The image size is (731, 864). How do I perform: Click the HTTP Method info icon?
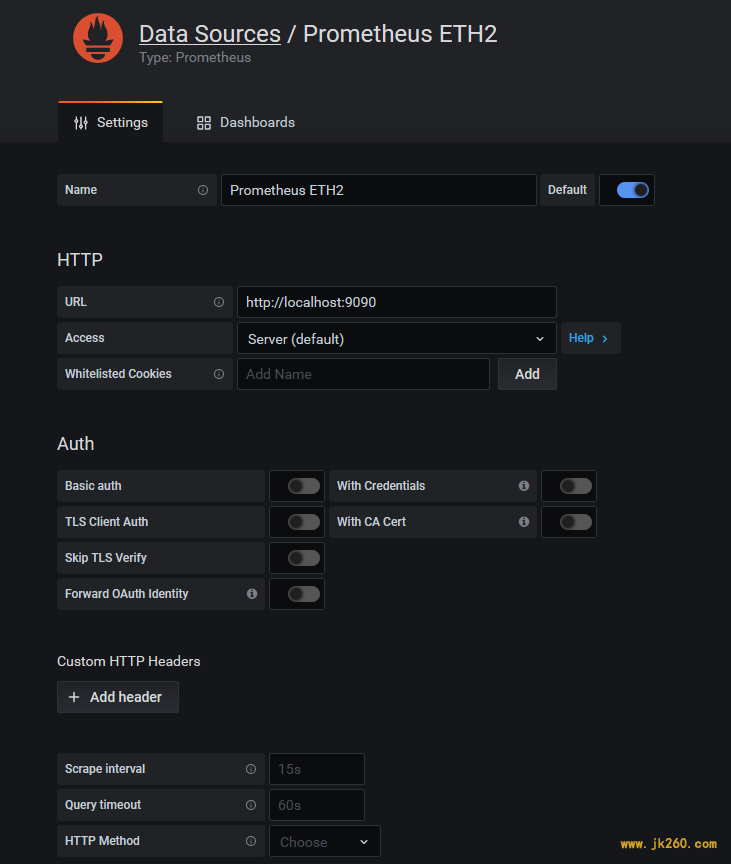click(251, 841)
